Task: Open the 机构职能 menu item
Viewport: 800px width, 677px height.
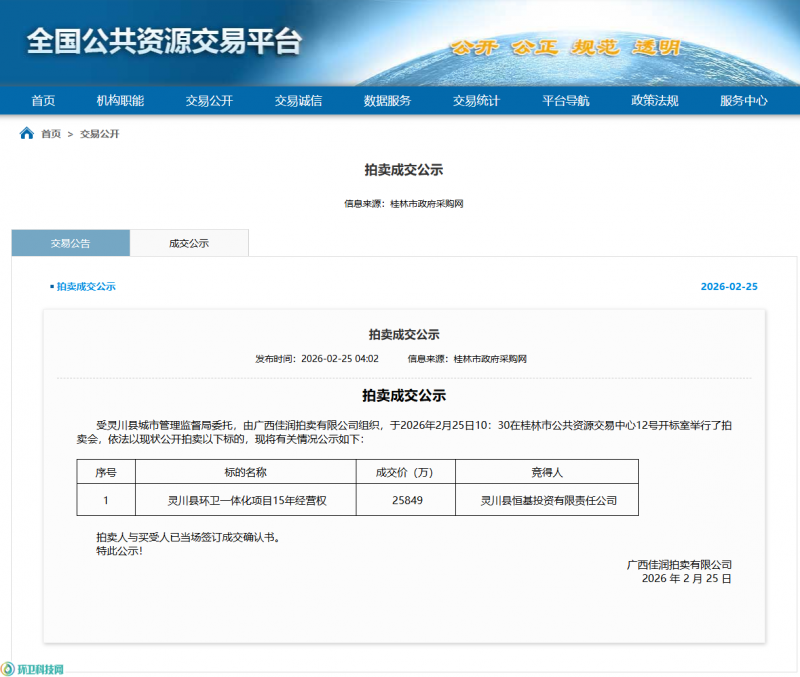Action: 120,101
